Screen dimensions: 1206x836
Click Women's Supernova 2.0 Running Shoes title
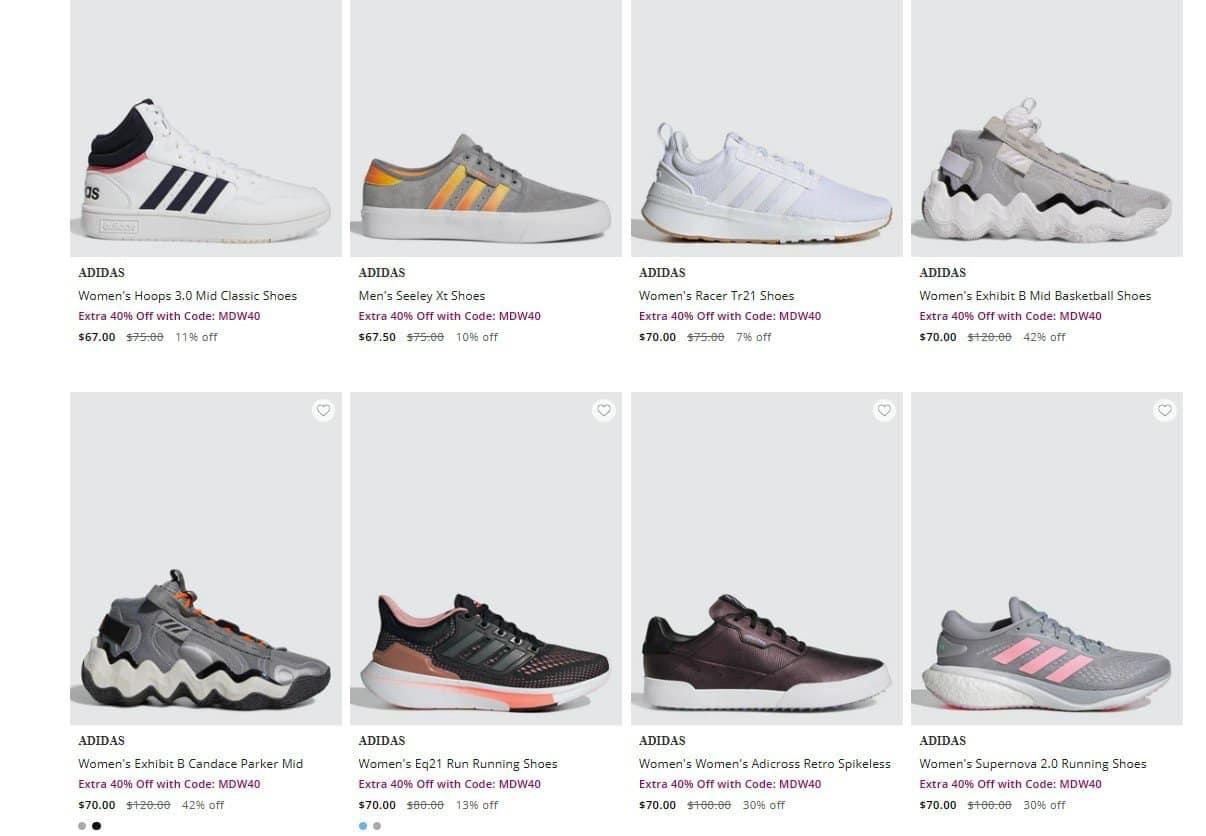[1033, 764]
